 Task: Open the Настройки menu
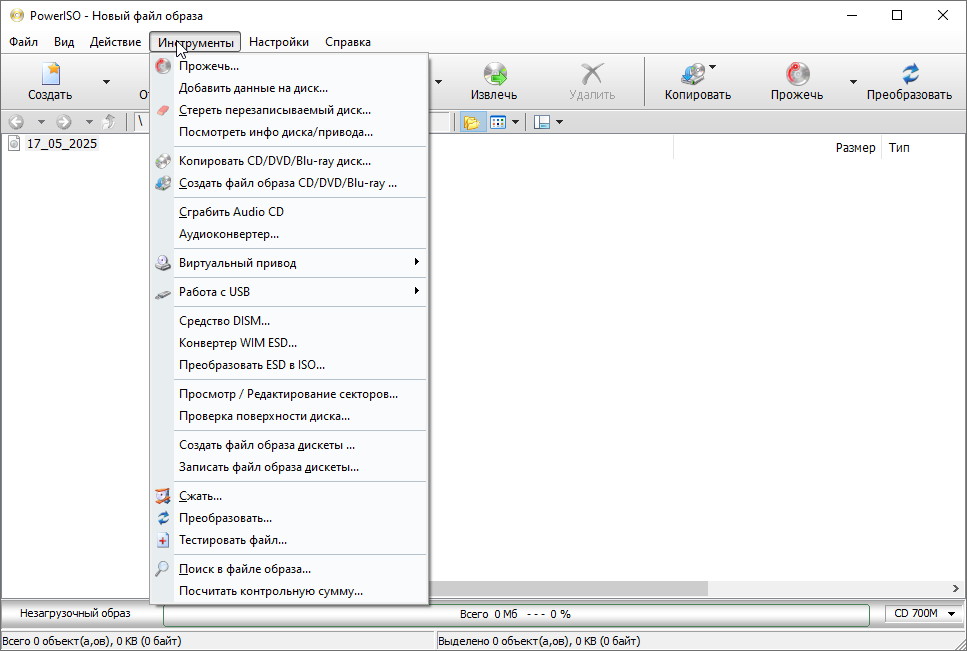(279, 42)
